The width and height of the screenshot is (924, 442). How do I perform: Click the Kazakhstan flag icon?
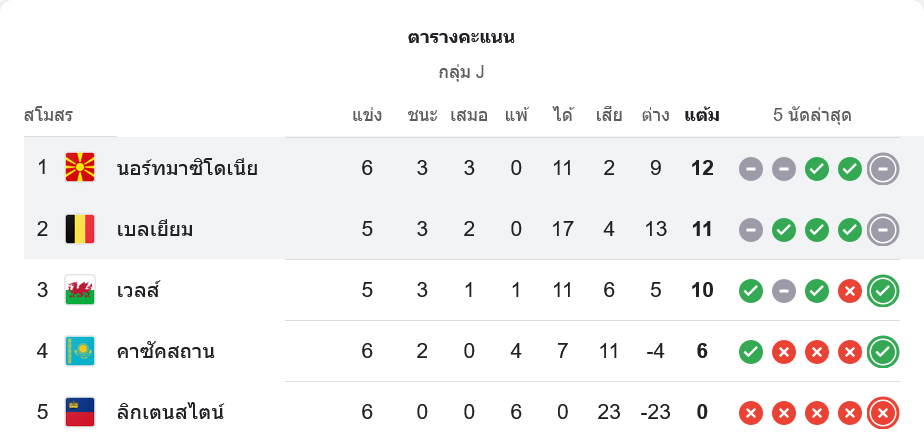click(x=80, y=352)
